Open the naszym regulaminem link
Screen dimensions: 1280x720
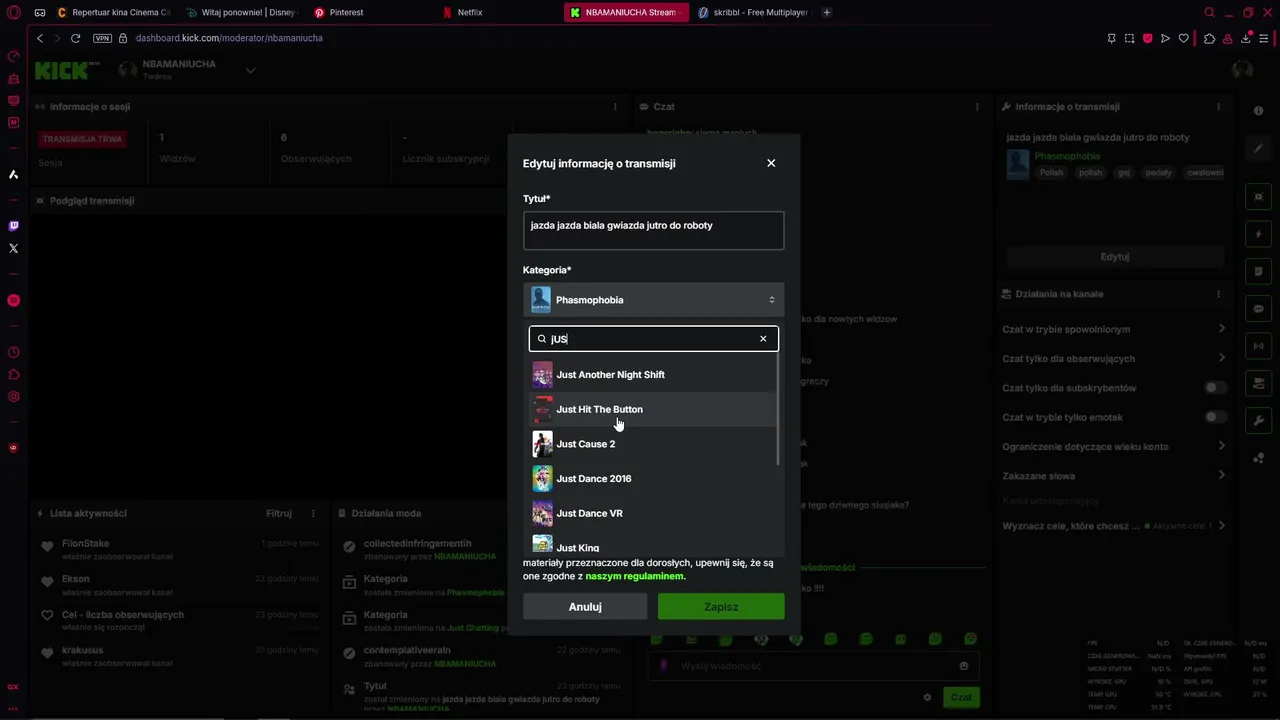click(x=635, y=576)
